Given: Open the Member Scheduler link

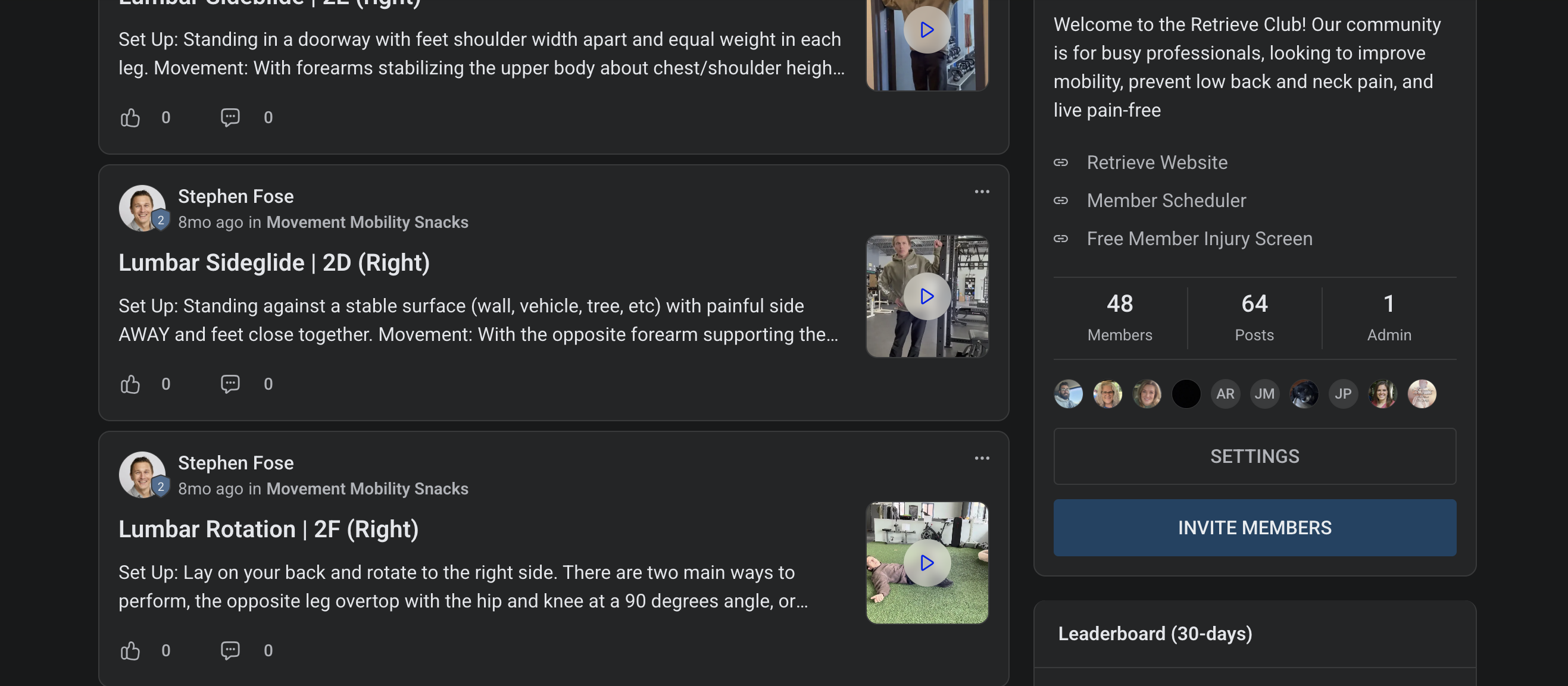Looking at the screenshot, I should pyautogui.click(x=1166, y=201).
